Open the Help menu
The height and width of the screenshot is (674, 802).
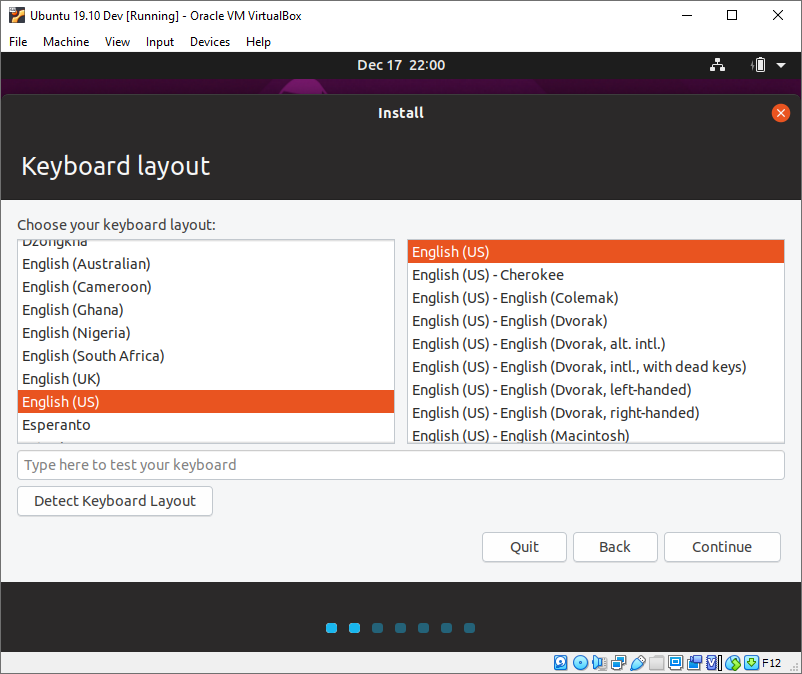point(258,42)
